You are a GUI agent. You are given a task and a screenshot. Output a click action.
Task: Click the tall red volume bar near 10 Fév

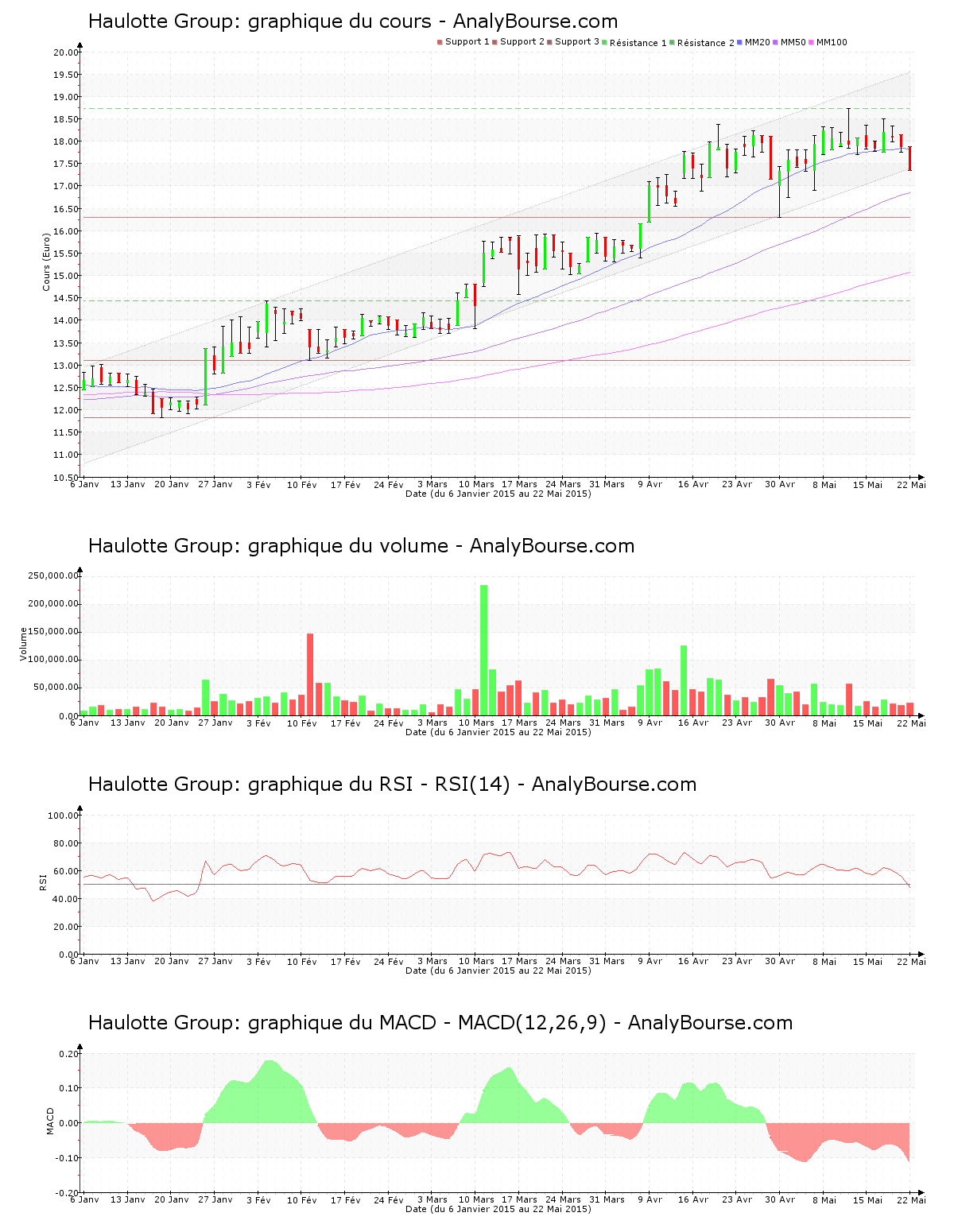tap(310, 675)
